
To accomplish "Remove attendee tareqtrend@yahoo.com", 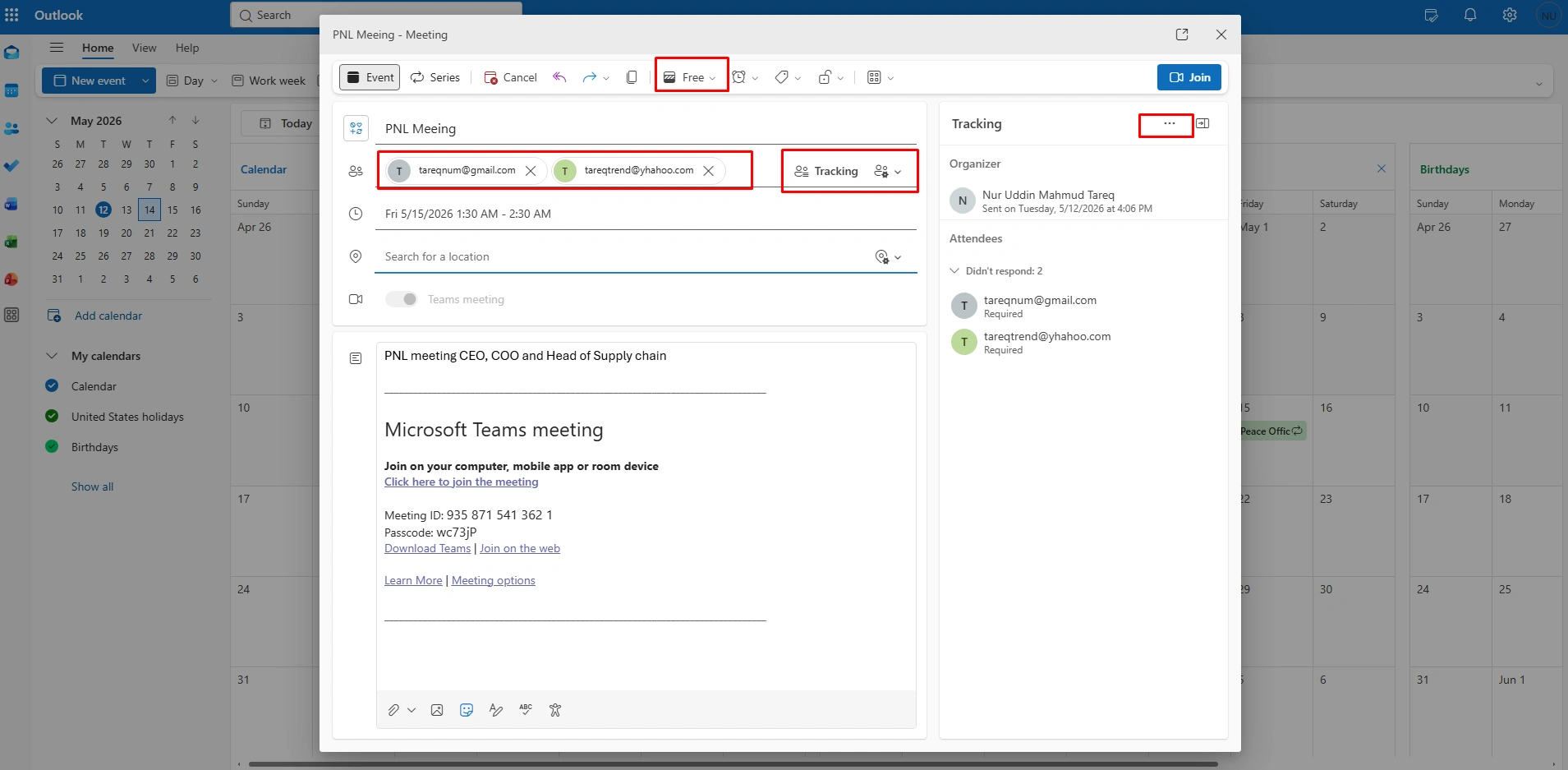I will (x=708, y=171).
